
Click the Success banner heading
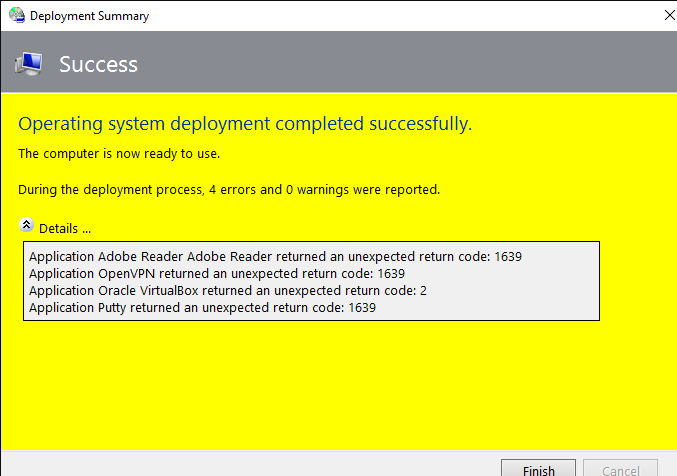coord(98,64)
